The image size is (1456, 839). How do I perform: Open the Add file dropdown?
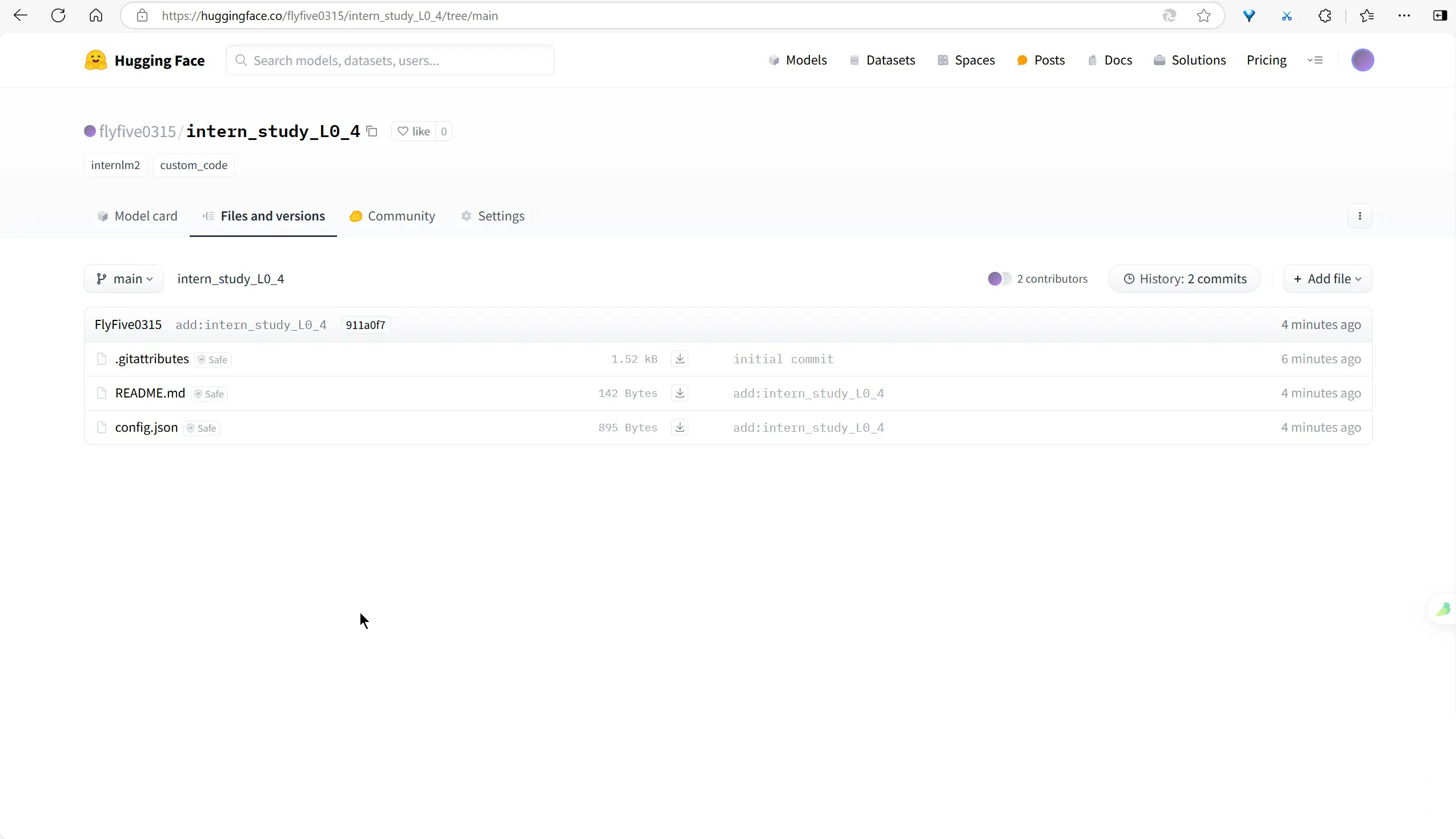1327,279
